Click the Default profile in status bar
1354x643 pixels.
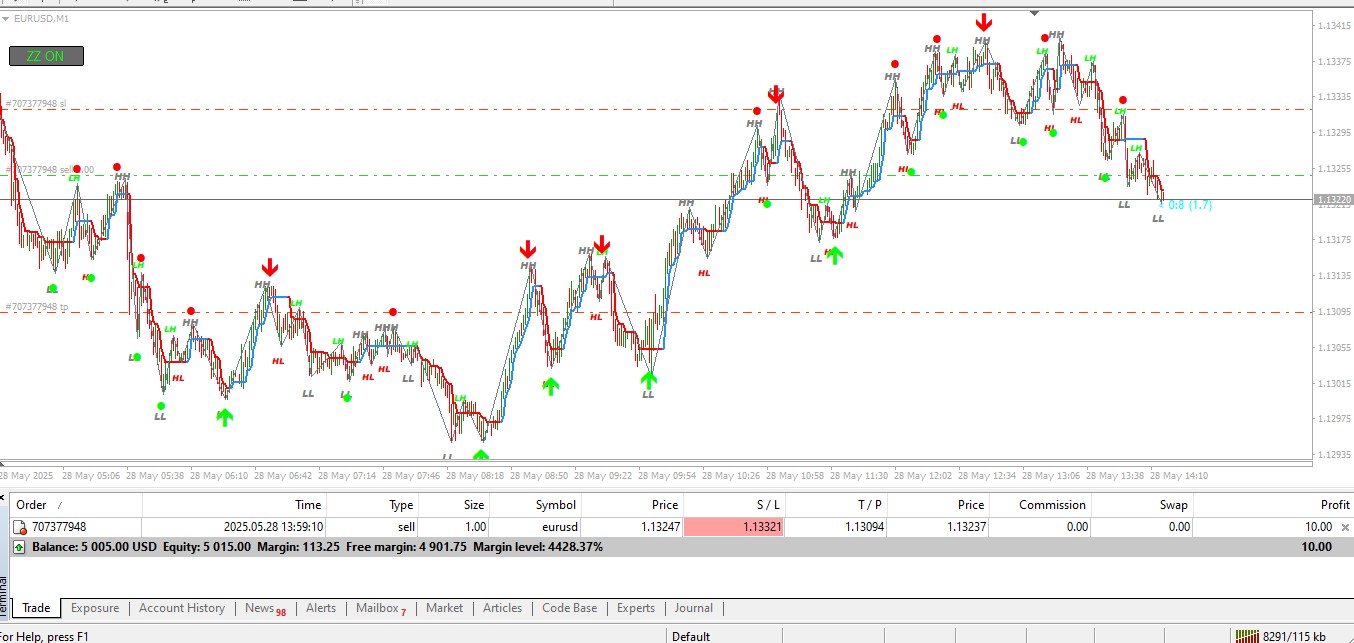(691, 636)
